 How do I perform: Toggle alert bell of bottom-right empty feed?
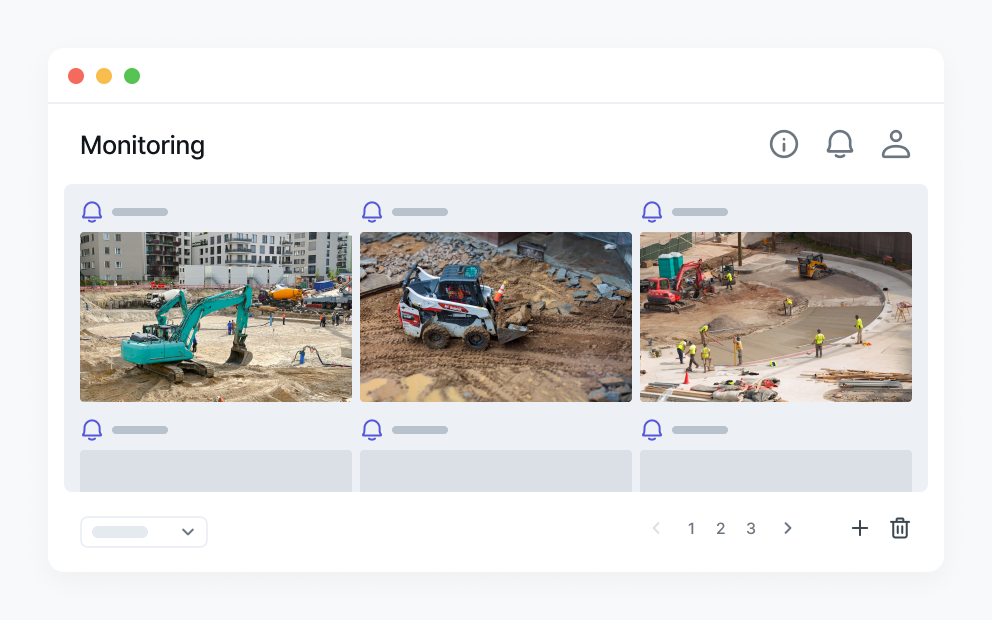(x=652, y=430)
